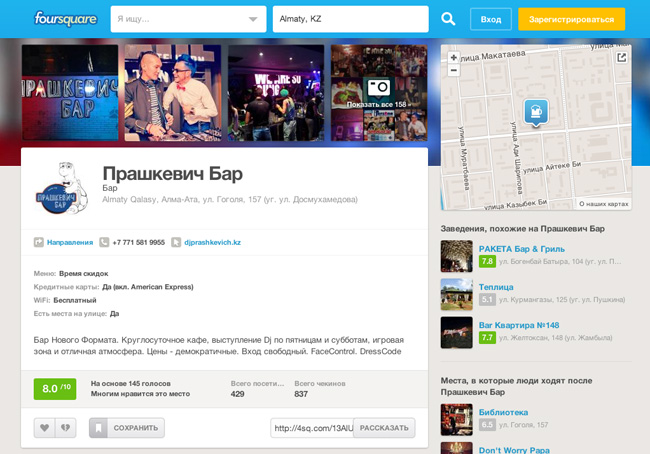Click 'О наших картах' on the map
This screenshot has width=650, height=454.
pos(604,204)
